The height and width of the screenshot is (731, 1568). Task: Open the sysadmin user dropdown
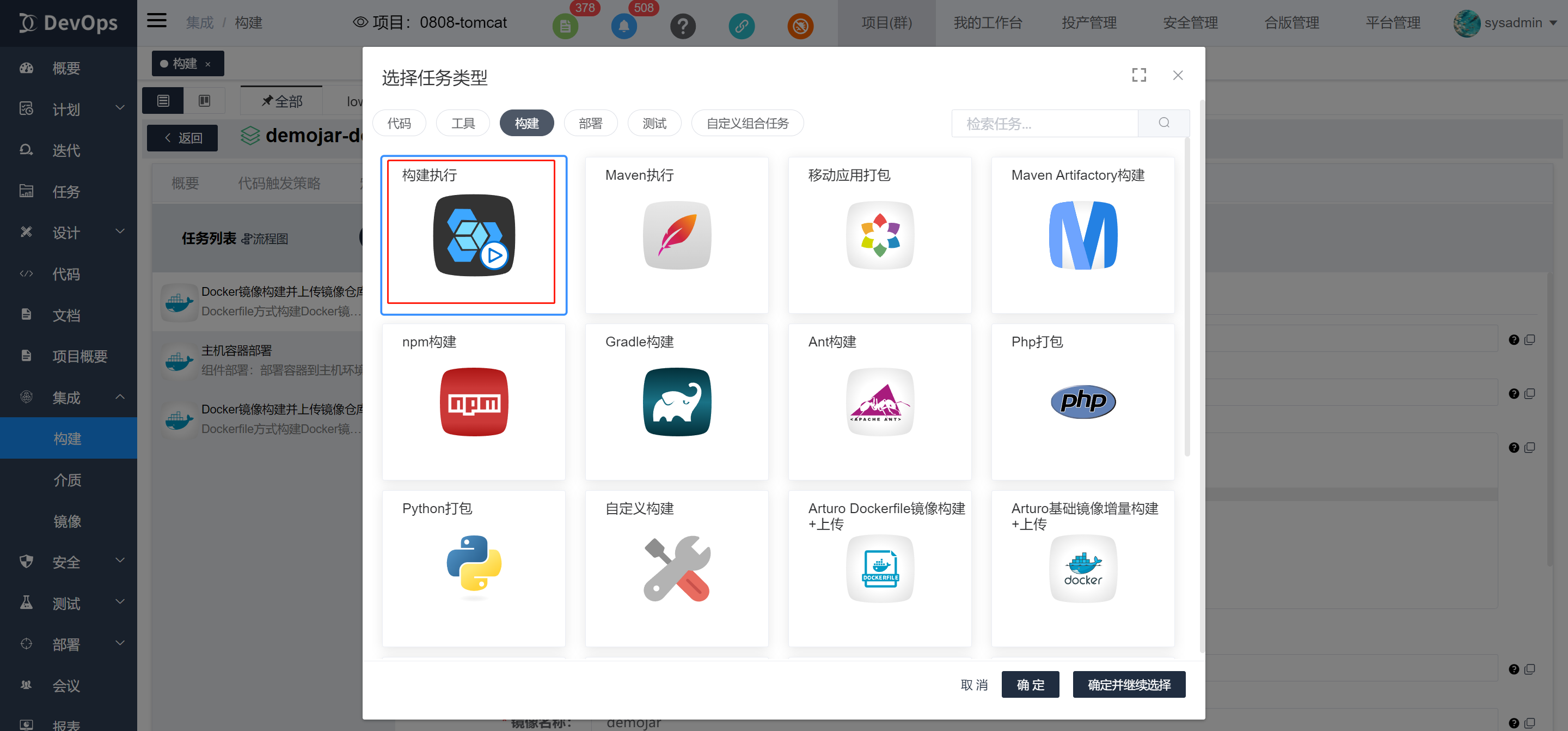pyautogui.click(x=1505, y=23)
